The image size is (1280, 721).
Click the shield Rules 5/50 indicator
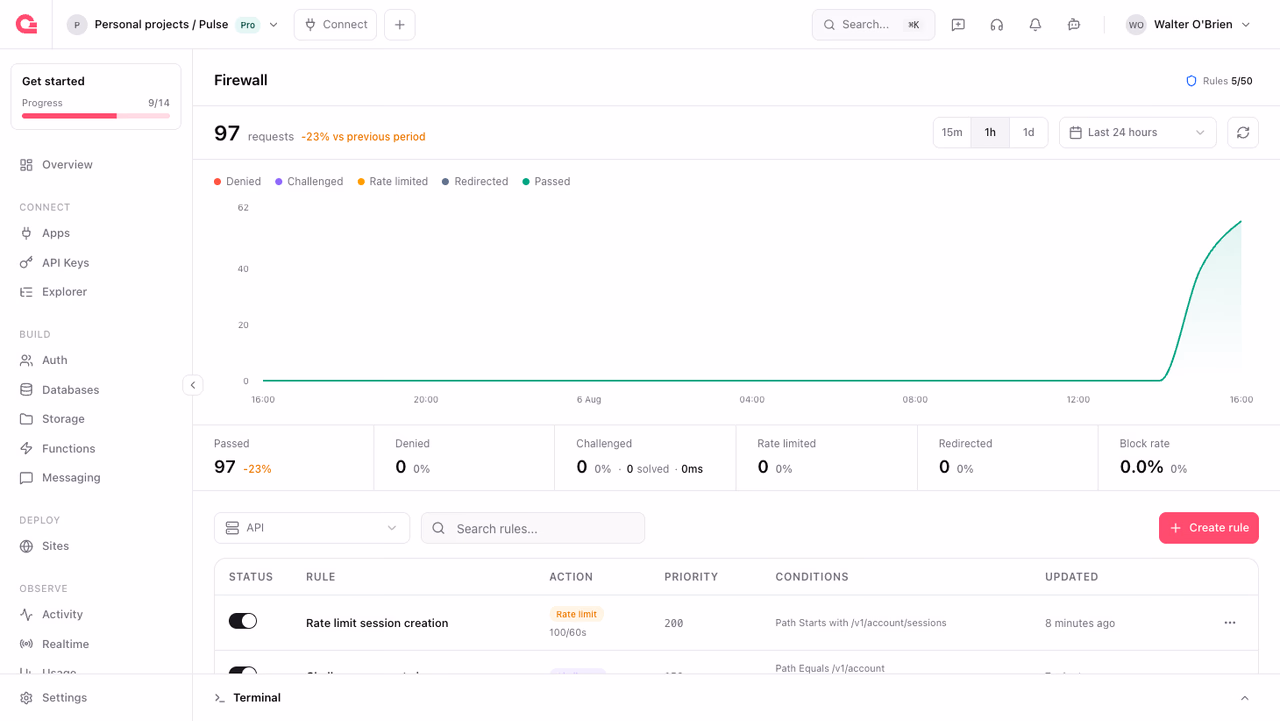pyautogui.click(x=1219, y=81)
